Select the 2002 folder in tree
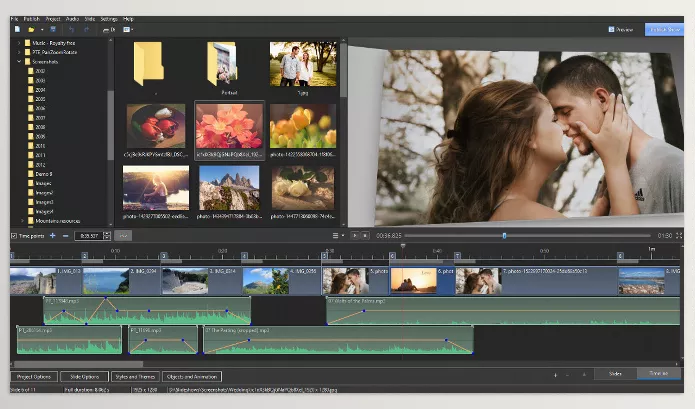Screen dimensions: 695x409 [x=37, y=71]
